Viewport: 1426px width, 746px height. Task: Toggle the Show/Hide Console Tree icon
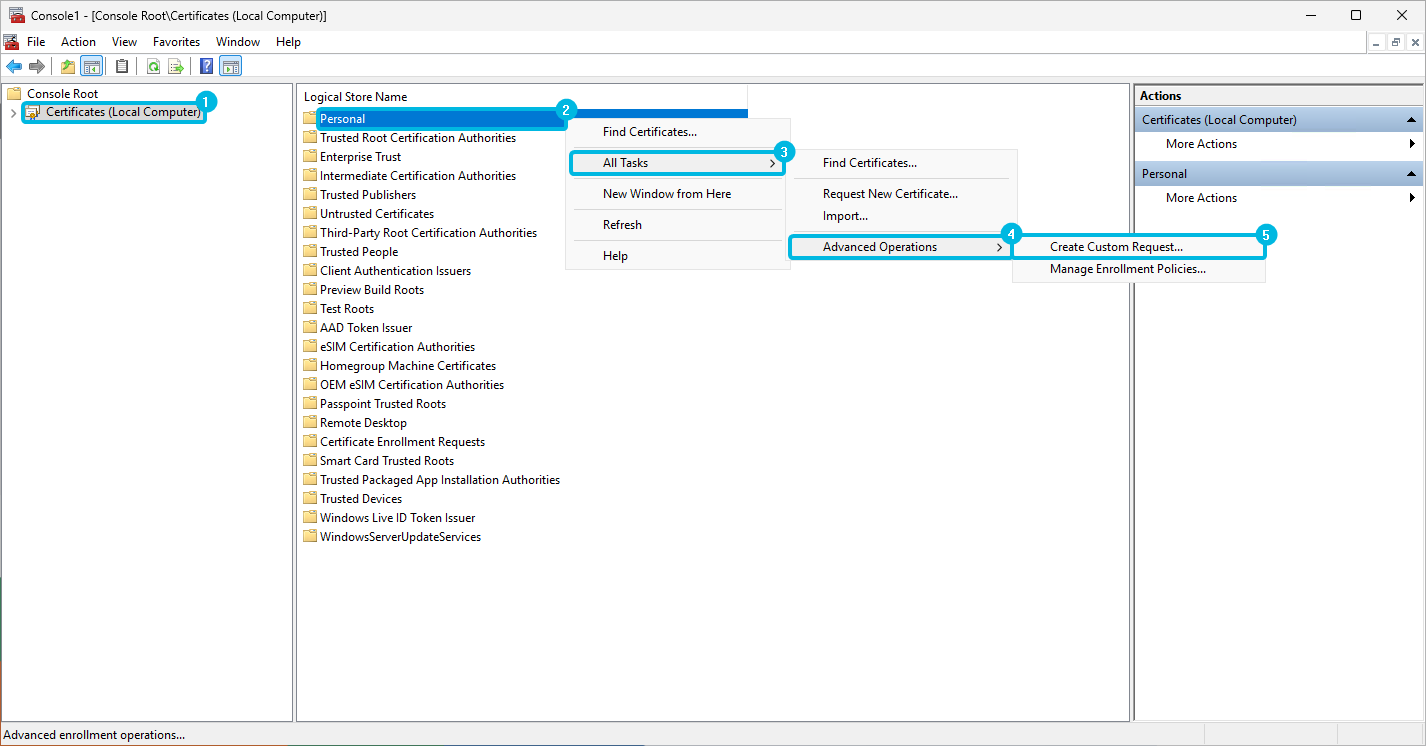point(91,67)
